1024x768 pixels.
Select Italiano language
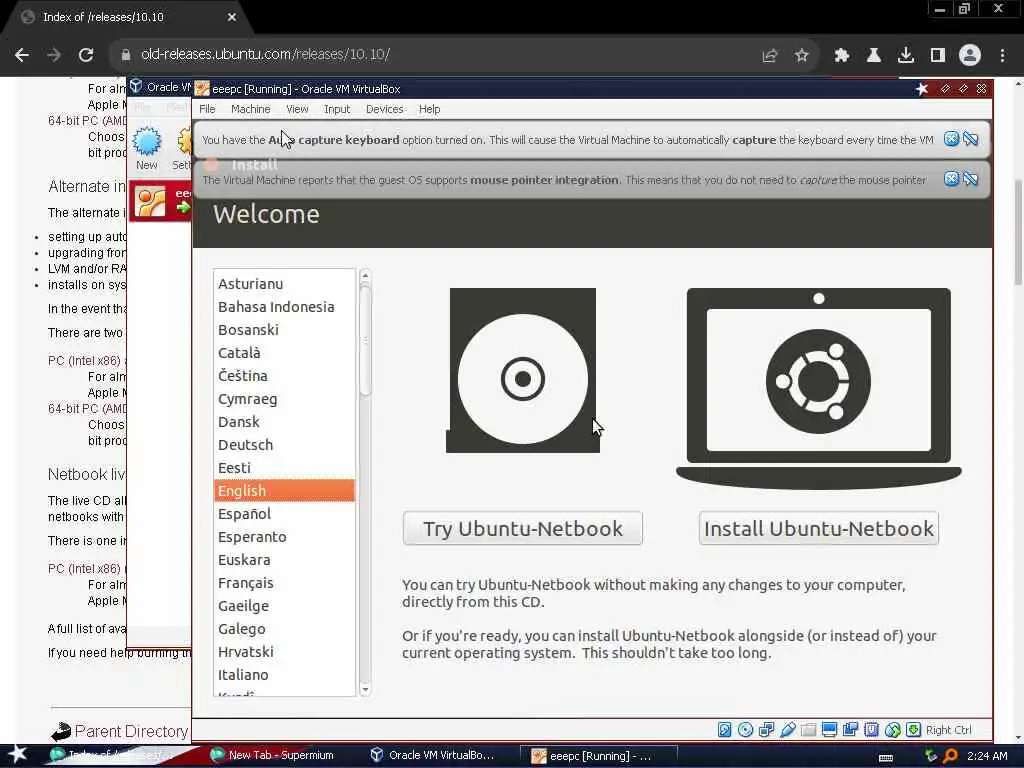[285, 675]
